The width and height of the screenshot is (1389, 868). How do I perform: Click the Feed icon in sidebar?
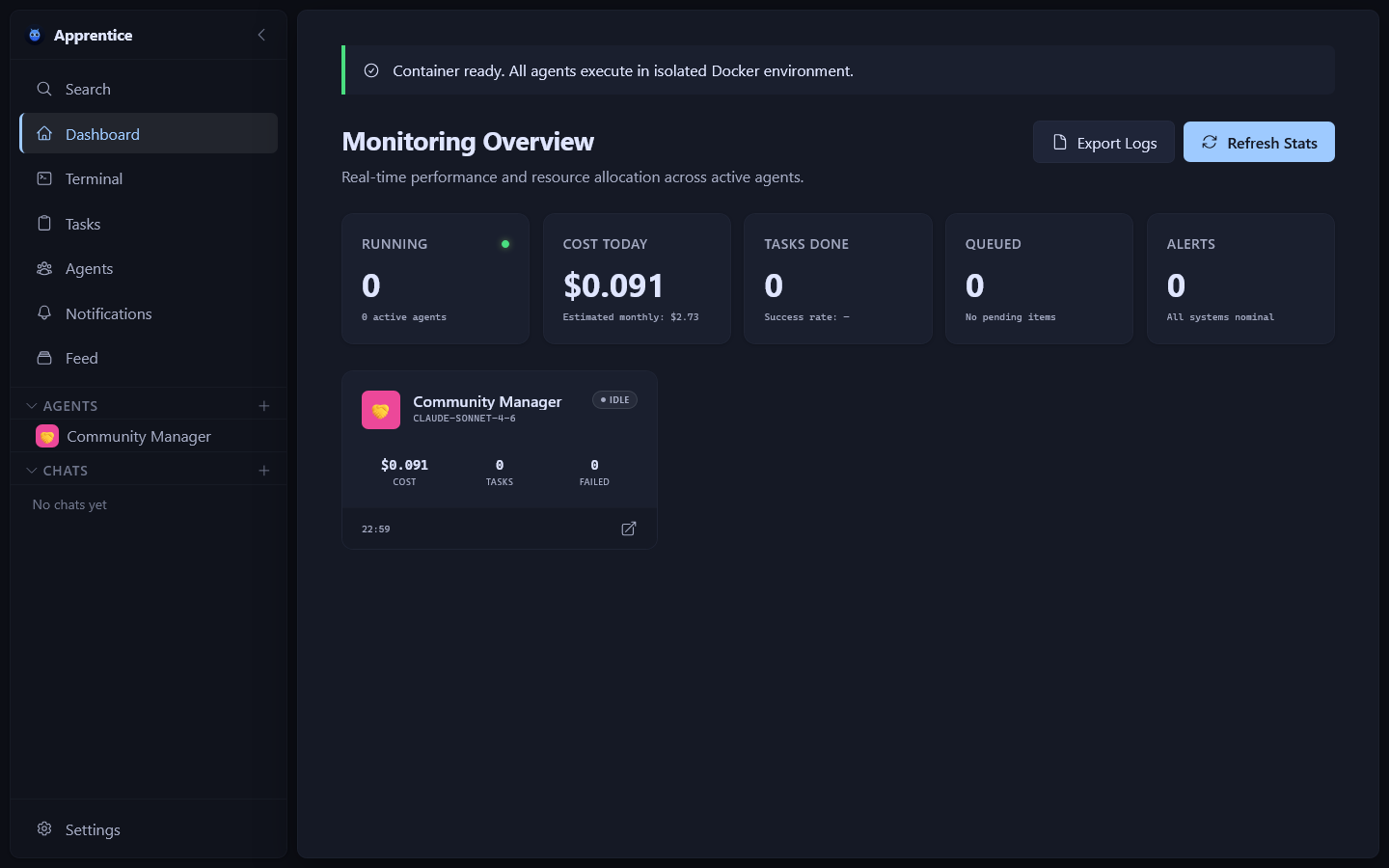pos(44,358)
